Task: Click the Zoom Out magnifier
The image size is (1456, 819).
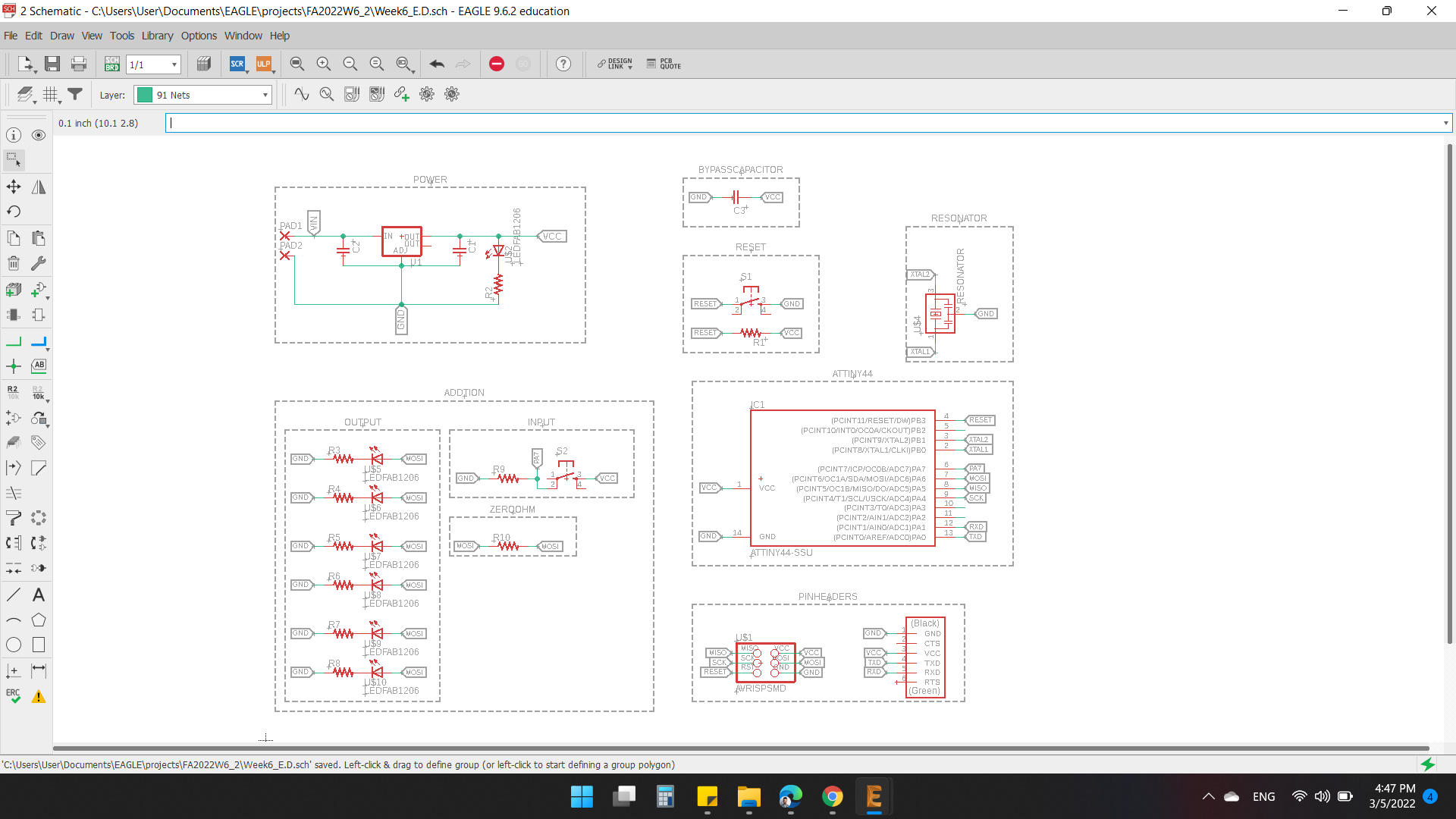Action: coord(350,64)
